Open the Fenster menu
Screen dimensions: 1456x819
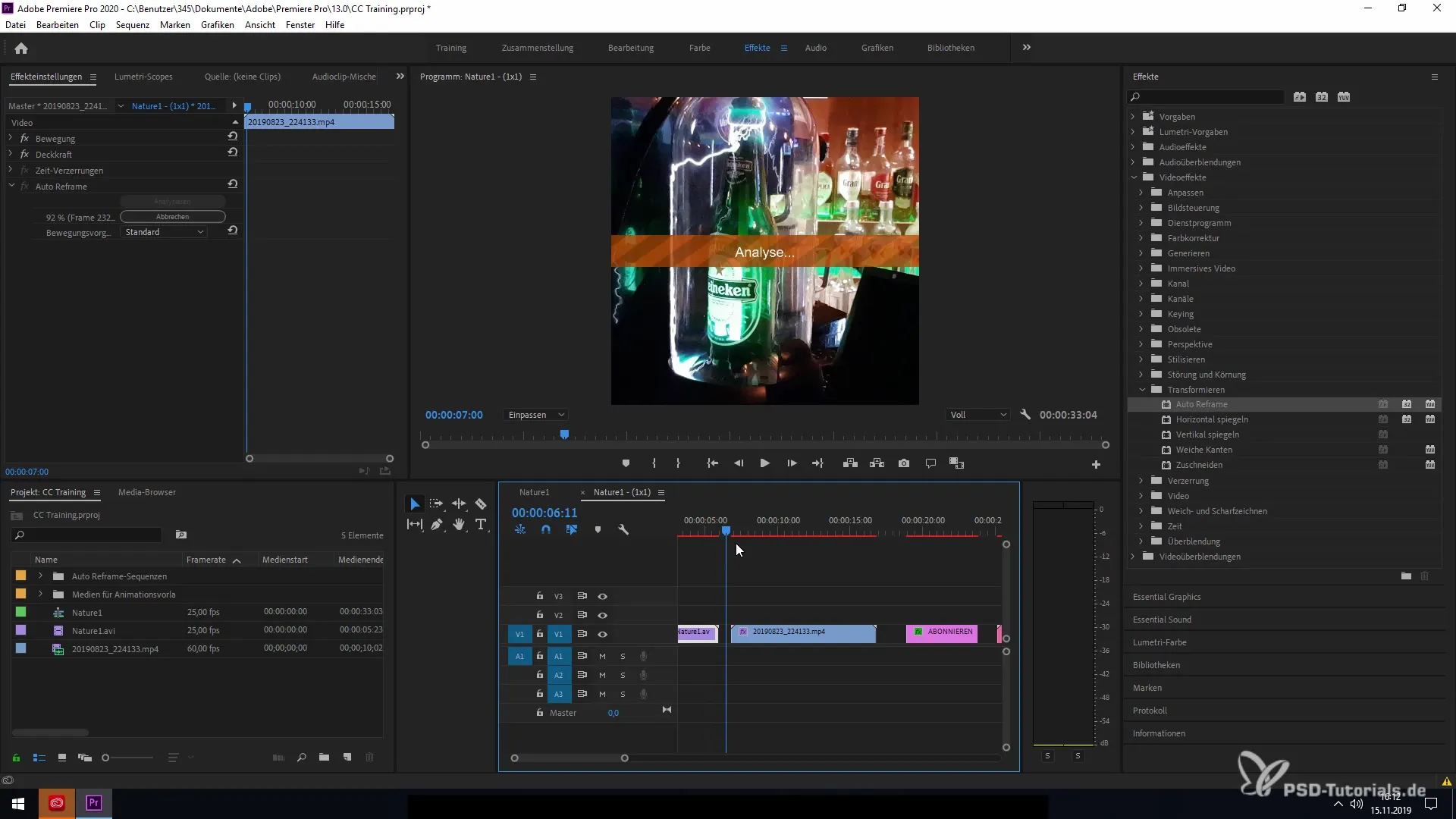(x=300, y=25)
